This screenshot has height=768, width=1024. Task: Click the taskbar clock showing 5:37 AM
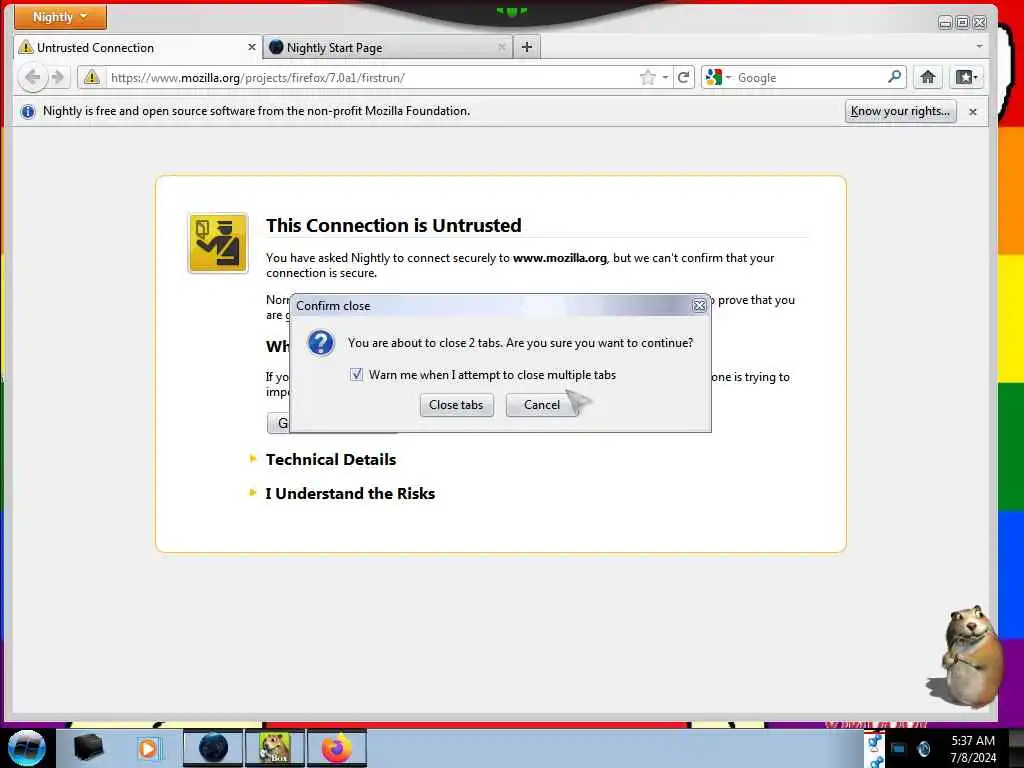[973, 748]
